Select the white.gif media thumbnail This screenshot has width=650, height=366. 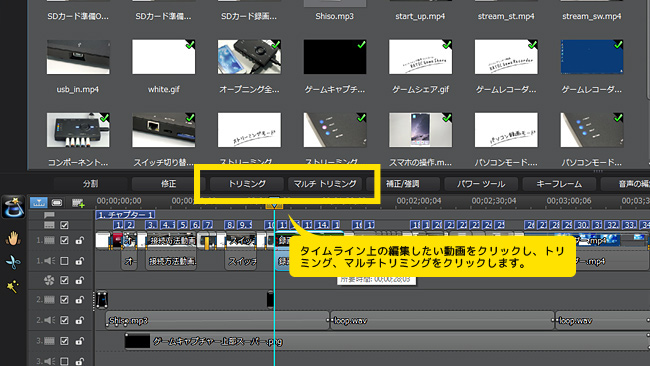pos(163,57)
